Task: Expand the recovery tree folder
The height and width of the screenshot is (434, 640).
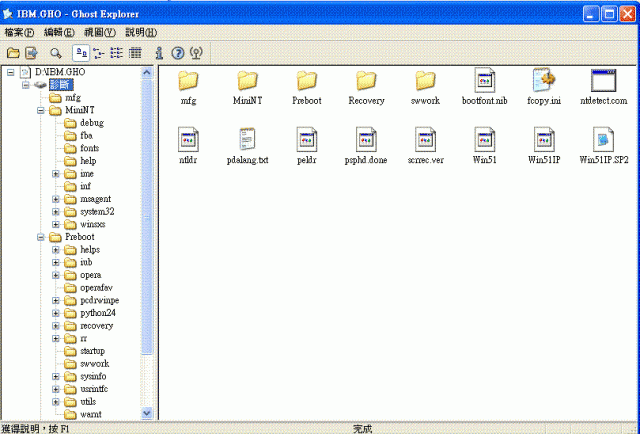Action: click(56, 326)
